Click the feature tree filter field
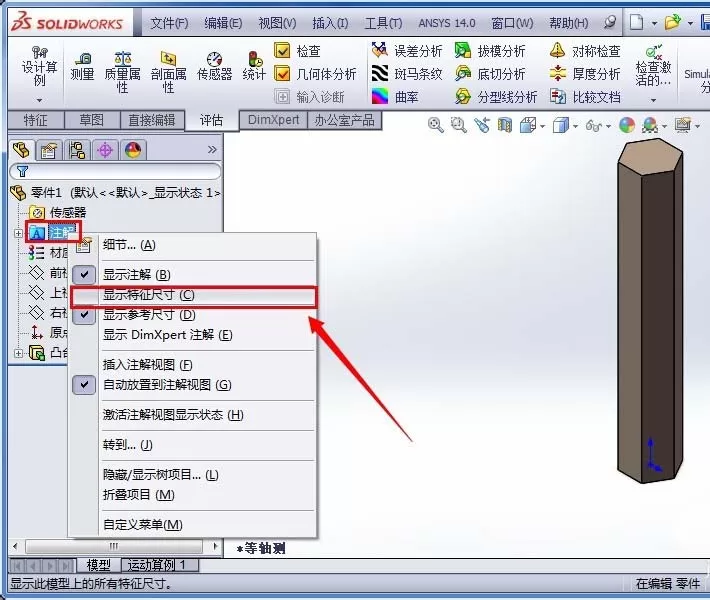Image resolution: width=710 pixels, height=600 pixels. 115,171
